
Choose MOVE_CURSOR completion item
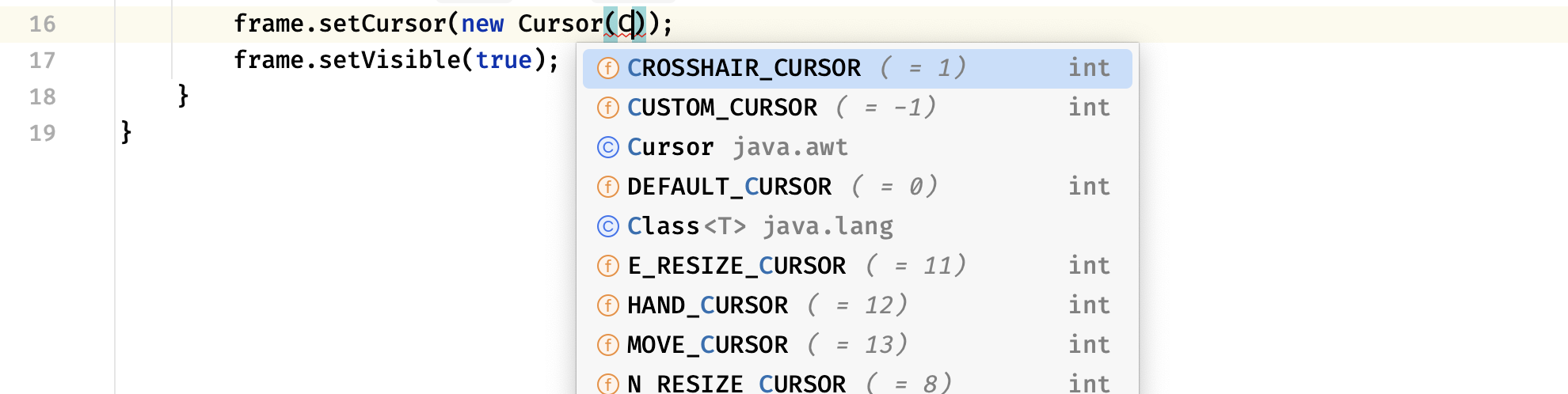pos(857,345)
